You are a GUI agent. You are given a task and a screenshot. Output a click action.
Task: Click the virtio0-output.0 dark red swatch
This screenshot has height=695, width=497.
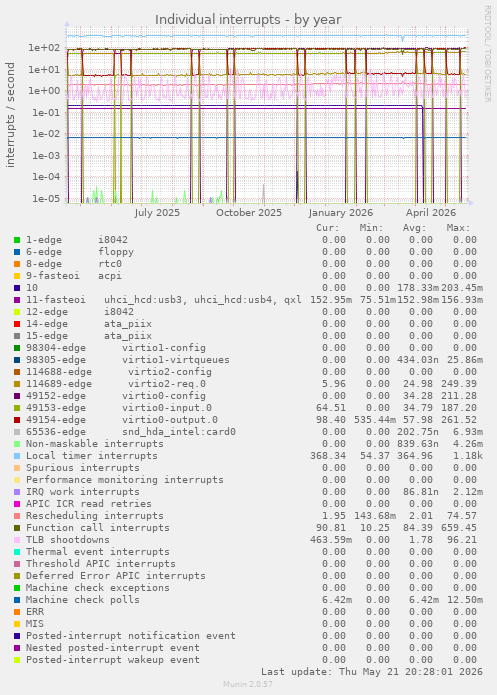(17, 420)
